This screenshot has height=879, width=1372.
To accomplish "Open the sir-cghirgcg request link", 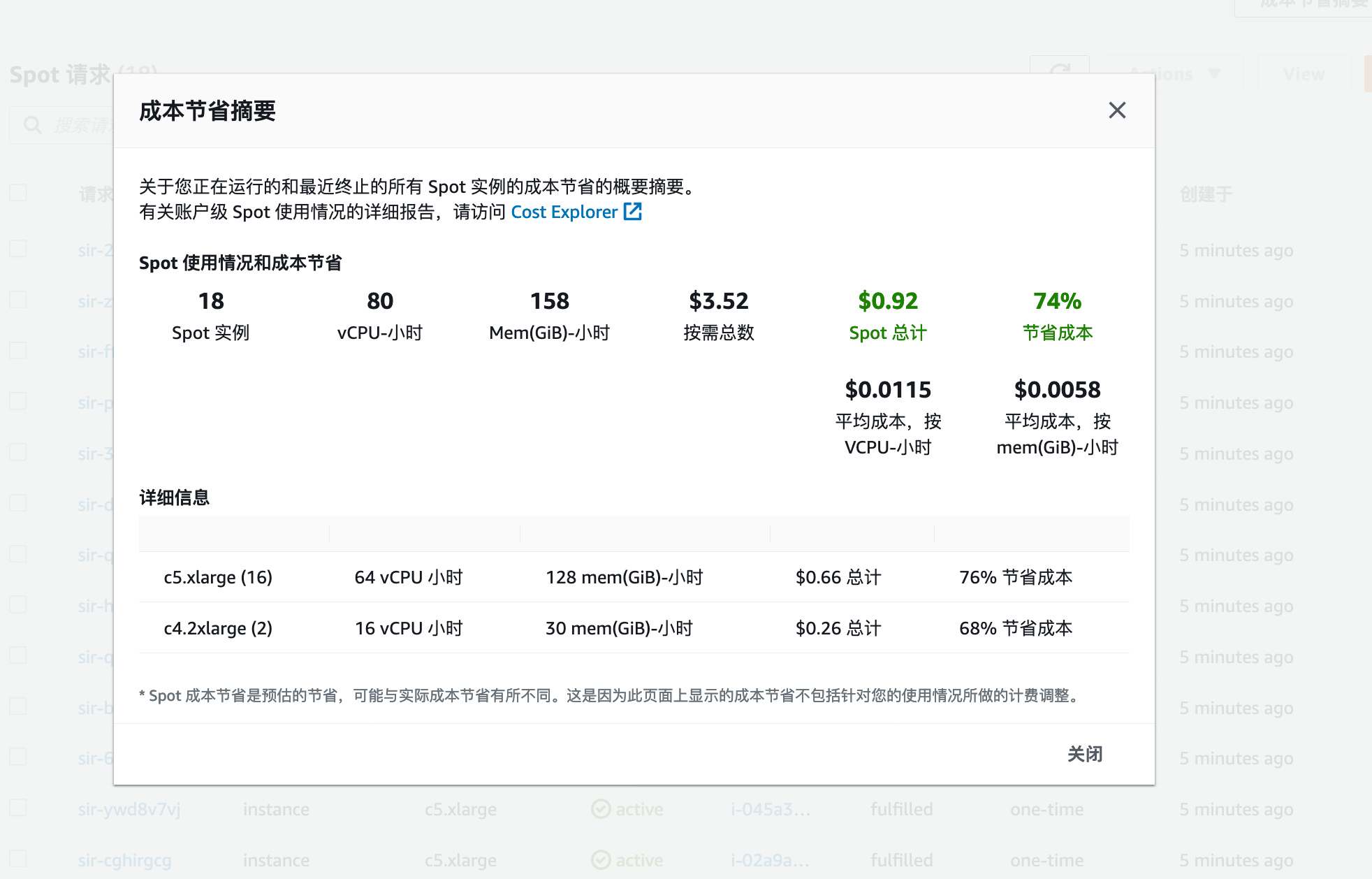I will [x=125, y=860].
